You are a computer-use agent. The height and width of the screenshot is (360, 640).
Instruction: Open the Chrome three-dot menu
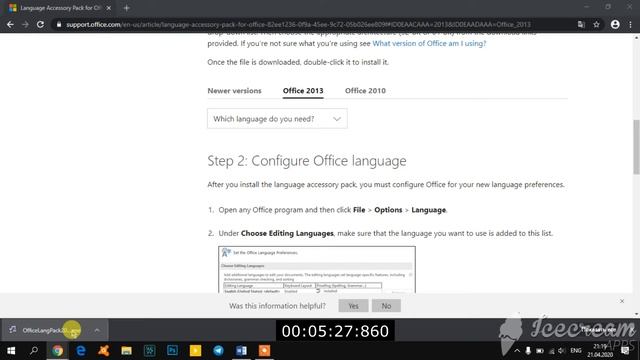631,24
